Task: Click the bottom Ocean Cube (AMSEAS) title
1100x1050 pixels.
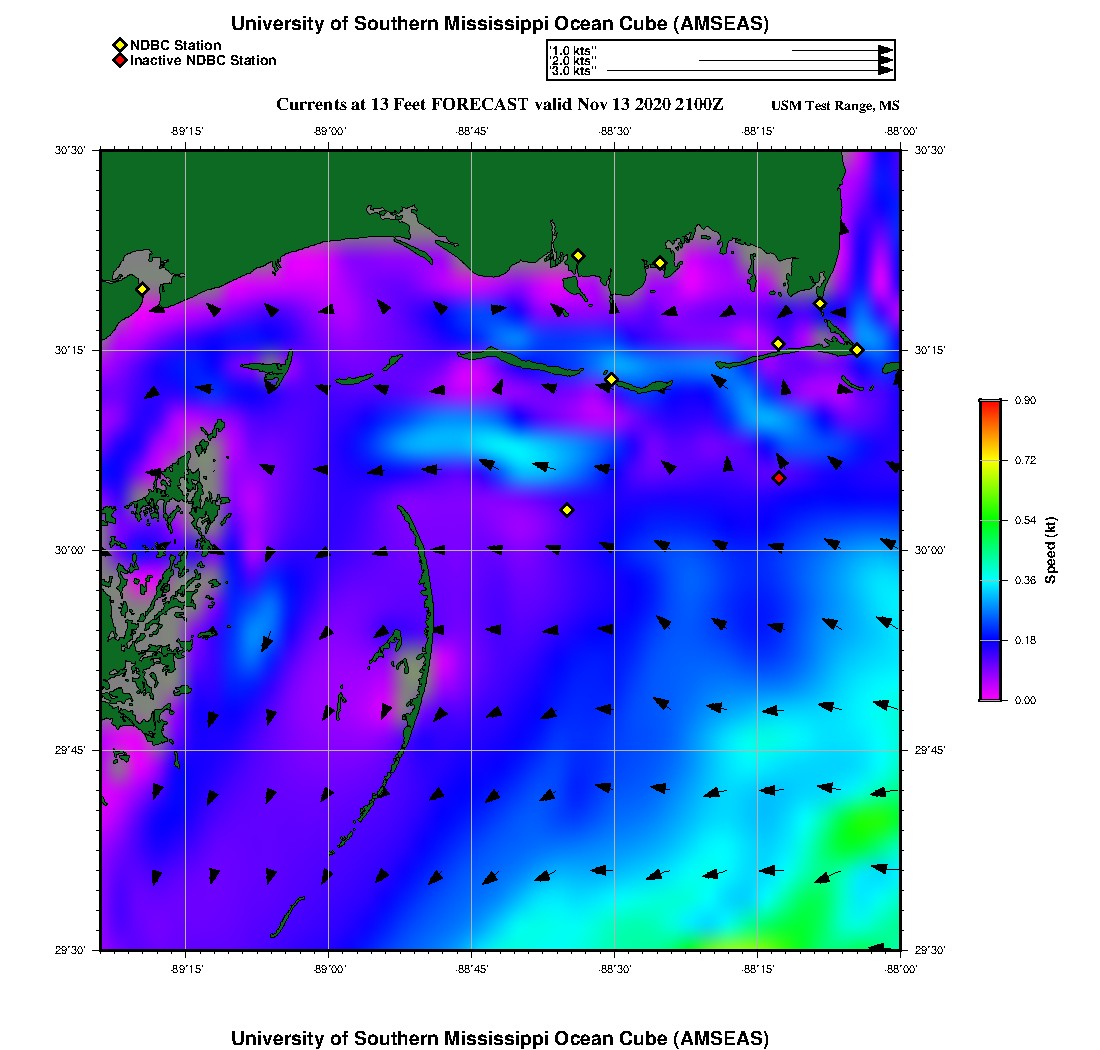Action: (x=500, y=1037)
